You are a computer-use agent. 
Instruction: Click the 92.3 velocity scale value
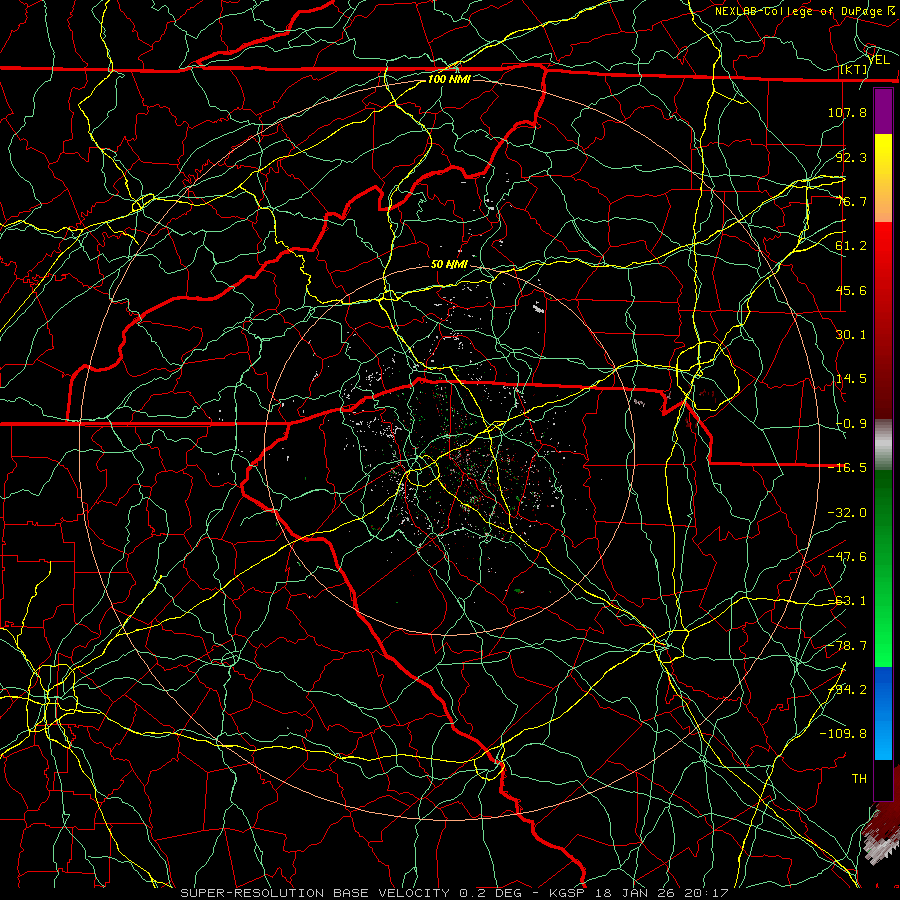coord(851,157)
